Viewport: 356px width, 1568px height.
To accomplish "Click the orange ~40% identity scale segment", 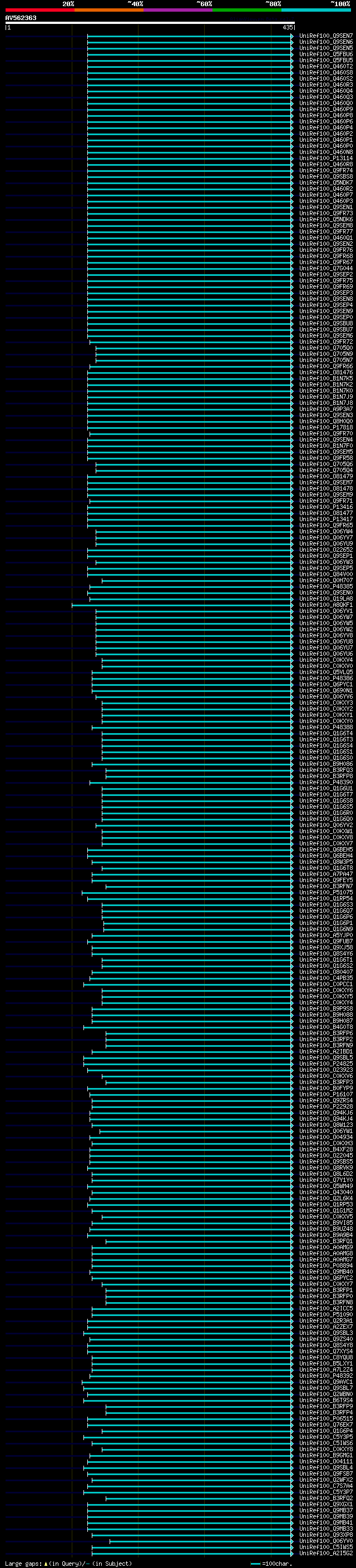I will coord(109,10).
